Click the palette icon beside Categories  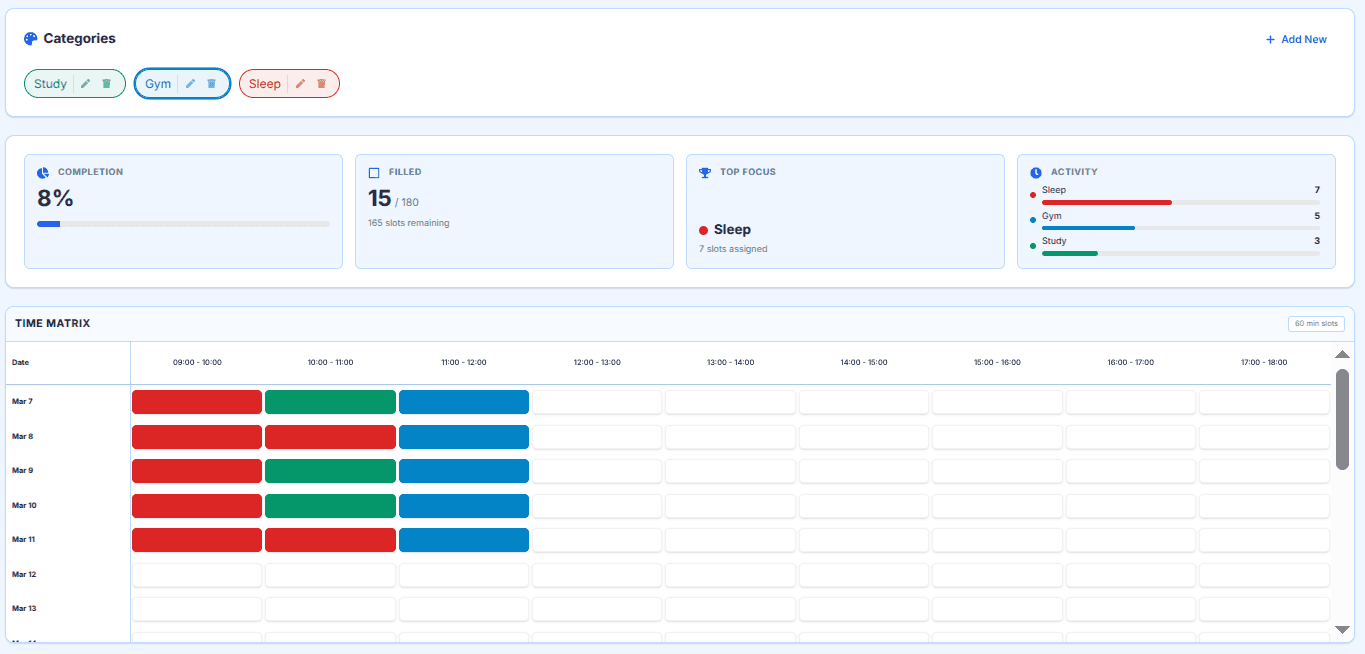(x=30, y=39)
